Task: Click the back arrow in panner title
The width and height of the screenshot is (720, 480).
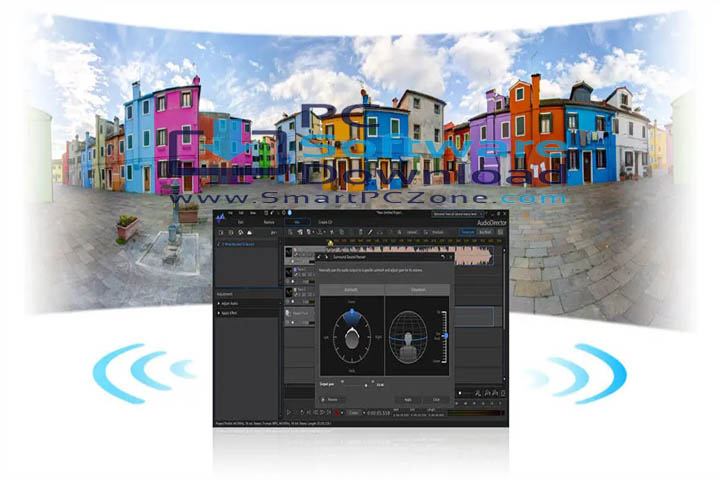Action: [319, 257]
